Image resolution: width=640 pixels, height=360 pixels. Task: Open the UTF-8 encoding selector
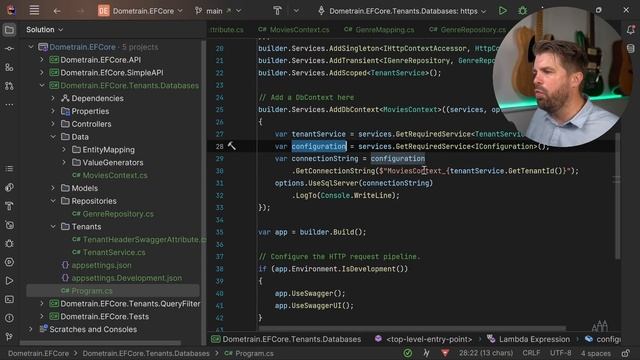point(560,353)
